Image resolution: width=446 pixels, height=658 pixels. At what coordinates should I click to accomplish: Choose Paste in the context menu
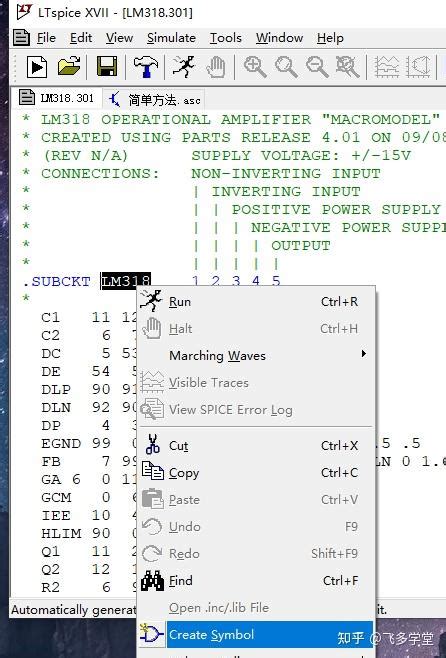point(255,499)
